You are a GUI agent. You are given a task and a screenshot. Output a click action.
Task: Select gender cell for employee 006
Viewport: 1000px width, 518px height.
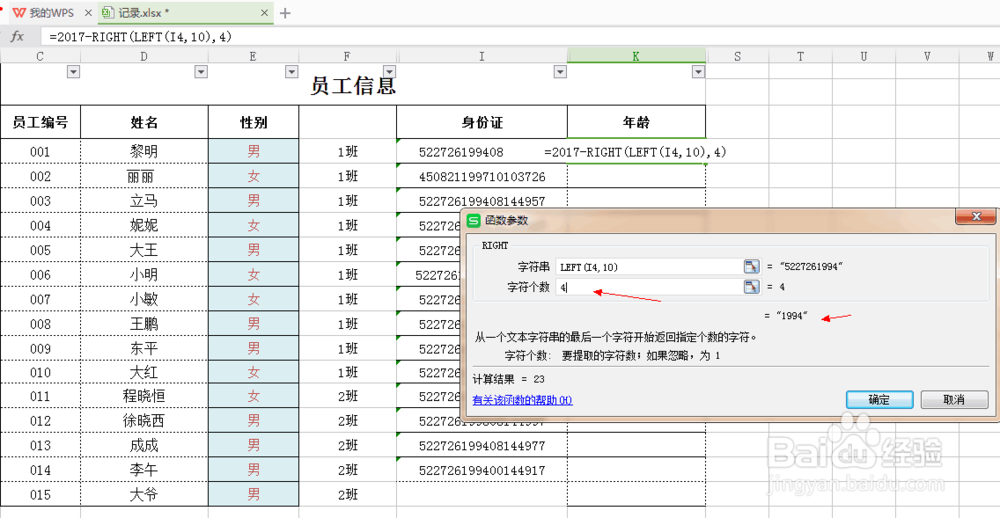pyautogui.click(x=253, y=274)
